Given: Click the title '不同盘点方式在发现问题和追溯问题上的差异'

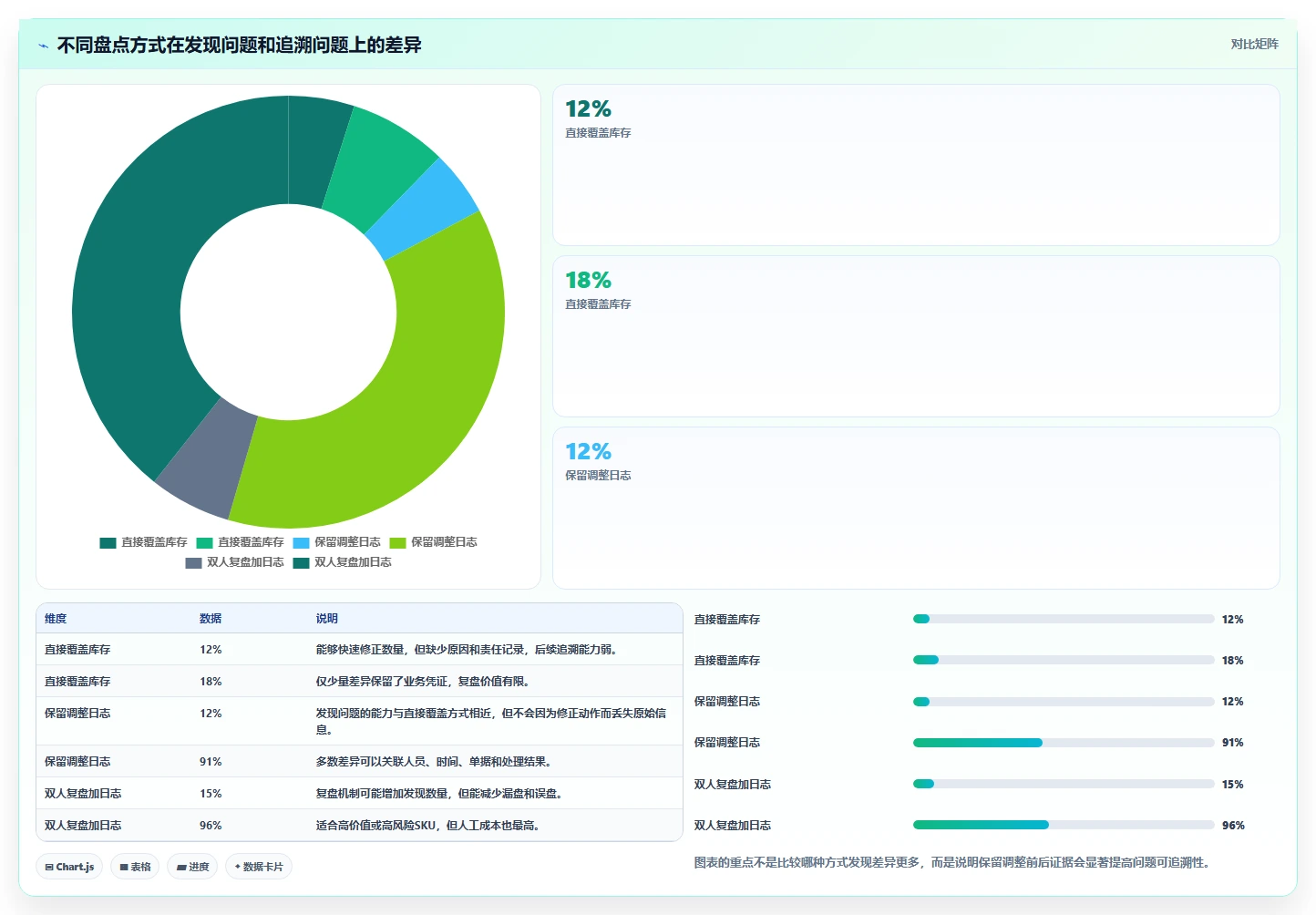Looking at the screenshot, I should coord(239,45).
